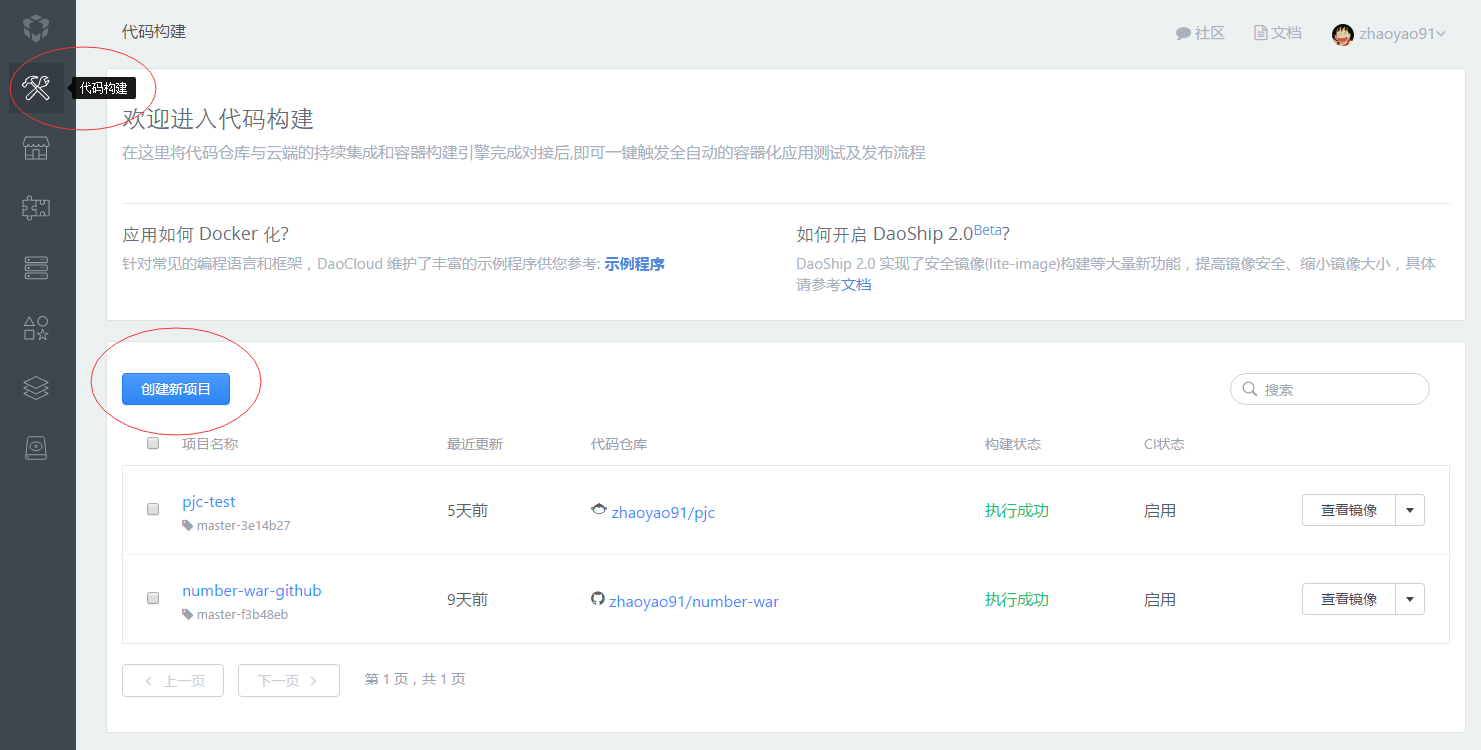This screenshot has width=1481, height=750.
Task: Click the 创建新项目 button
Action: (176, 389)
